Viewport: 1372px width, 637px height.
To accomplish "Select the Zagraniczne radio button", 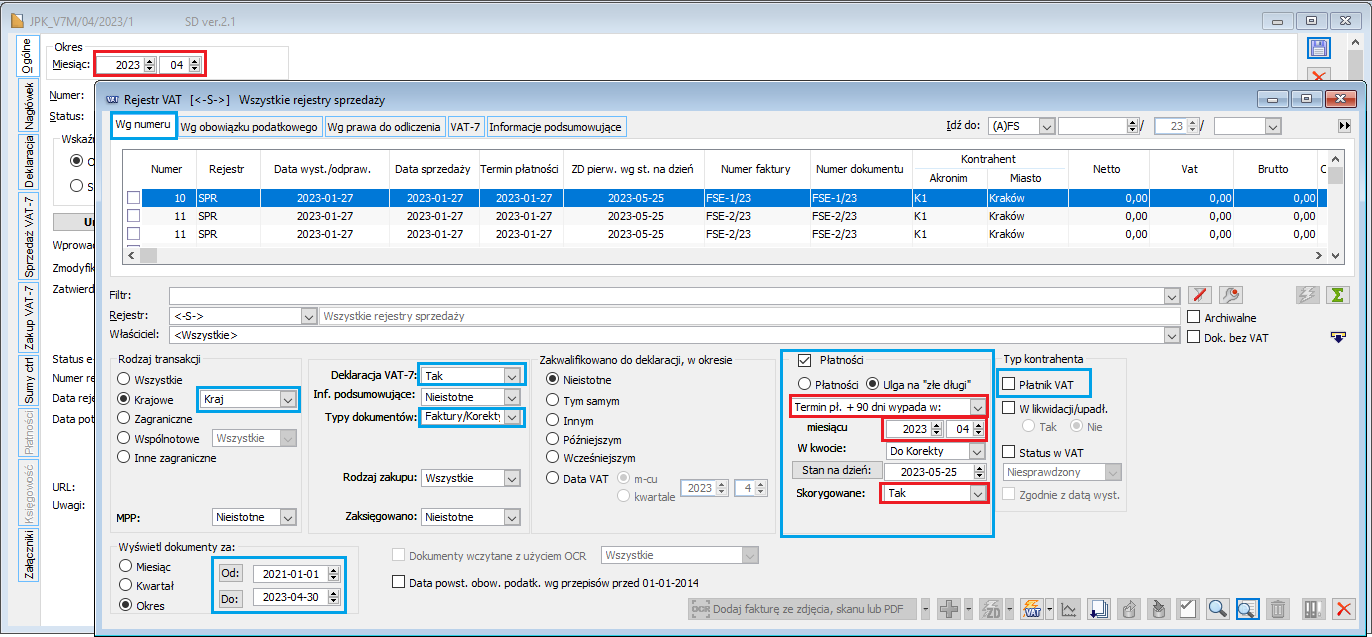I will point(124,419).
